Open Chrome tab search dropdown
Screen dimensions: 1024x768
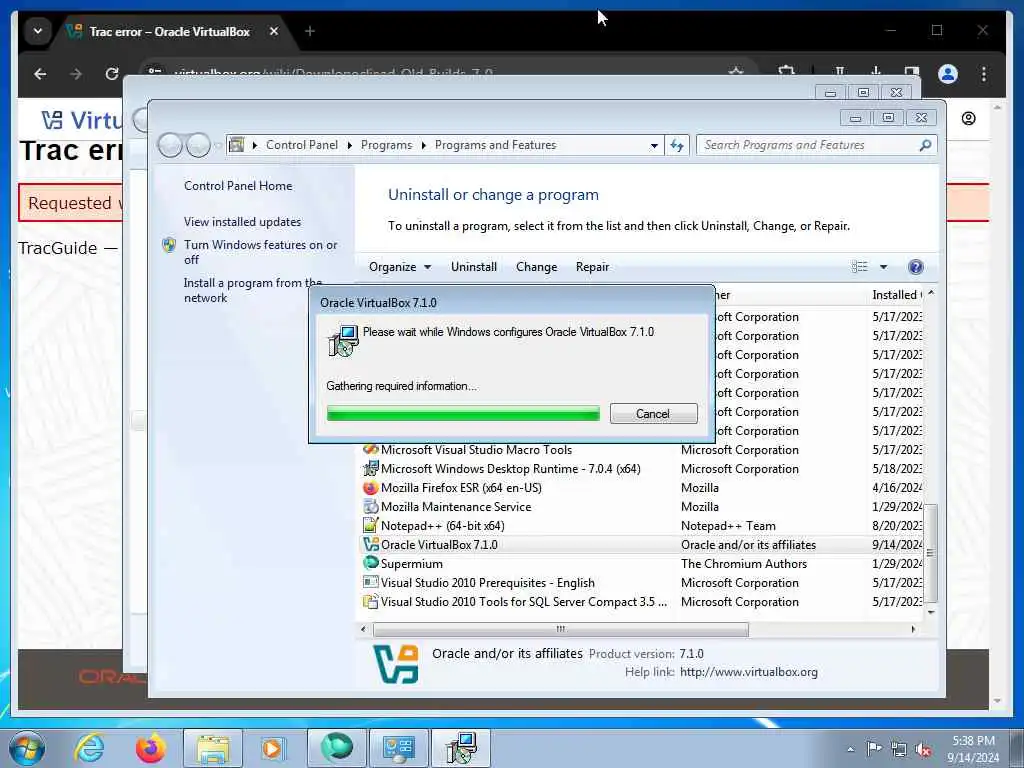click(38, 31)
